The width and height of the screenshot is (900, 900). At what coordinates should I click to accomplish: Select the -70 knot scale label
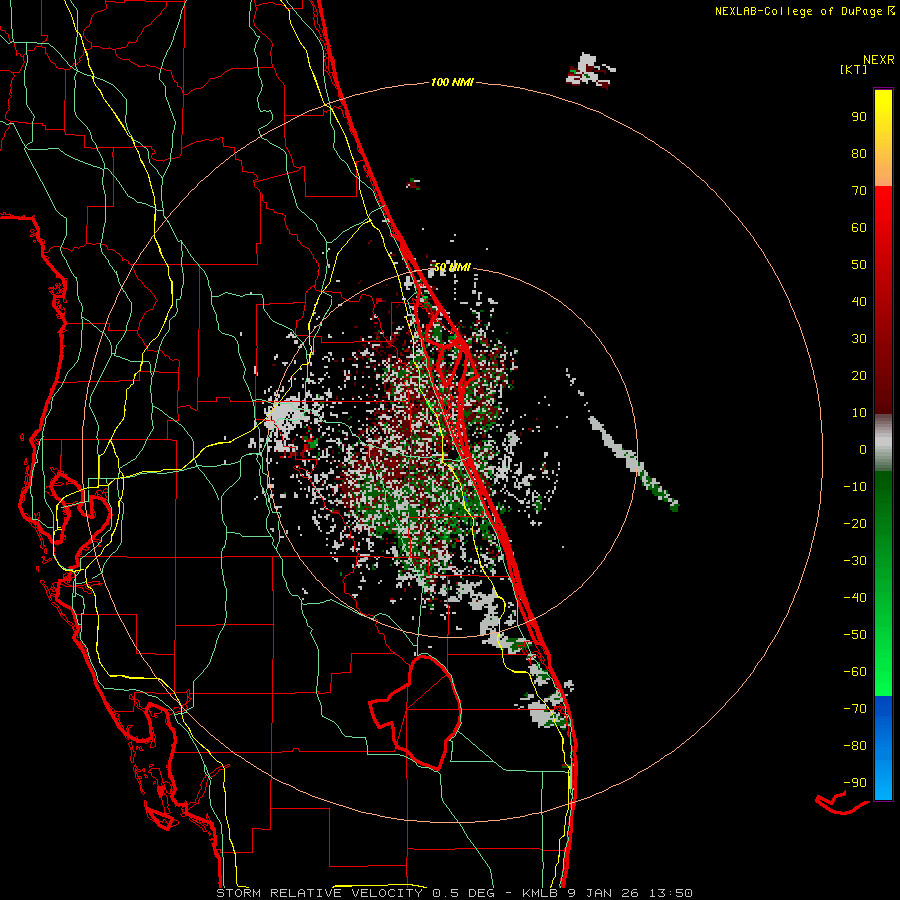click(x=855, y=709)
